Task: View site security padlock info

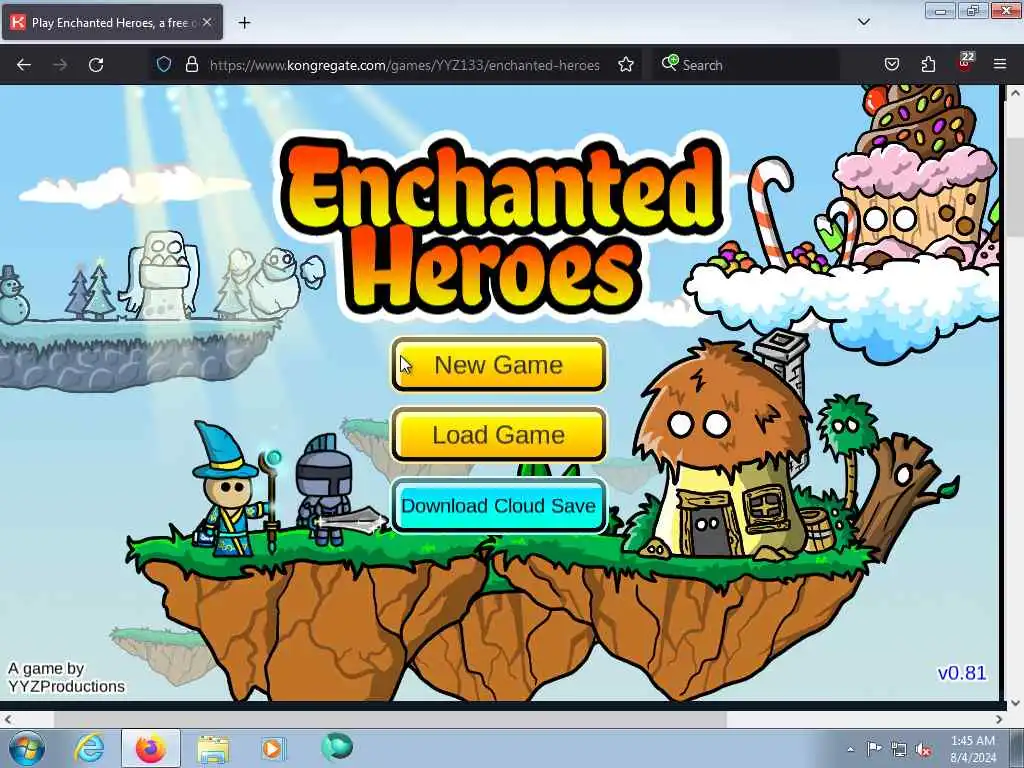Action: pyautogui.click(x=191, y=64)
